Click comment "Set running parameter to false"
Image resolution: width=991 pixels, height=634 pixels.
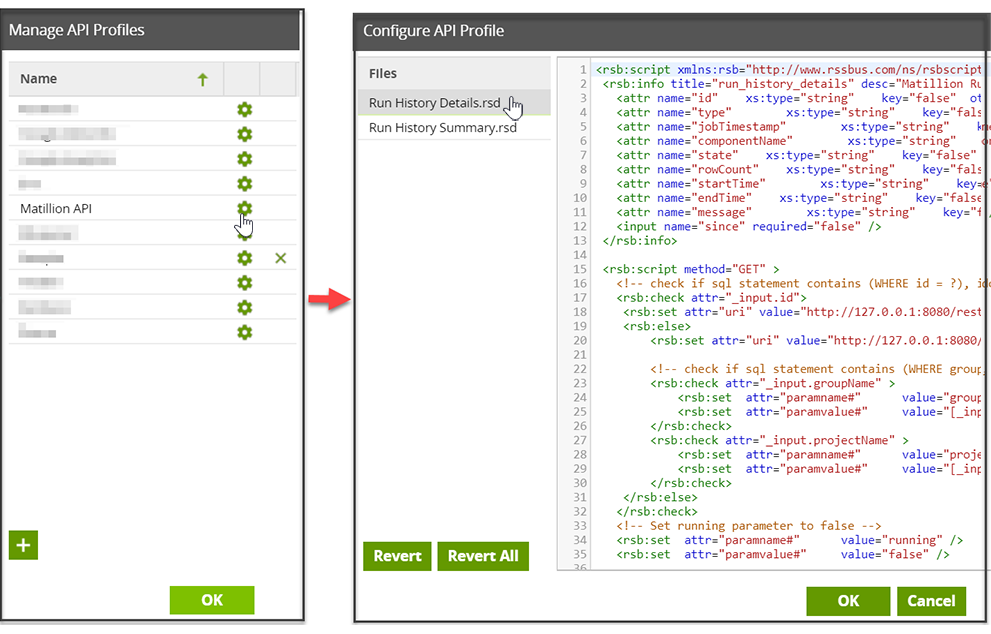[x=748, y=526]
